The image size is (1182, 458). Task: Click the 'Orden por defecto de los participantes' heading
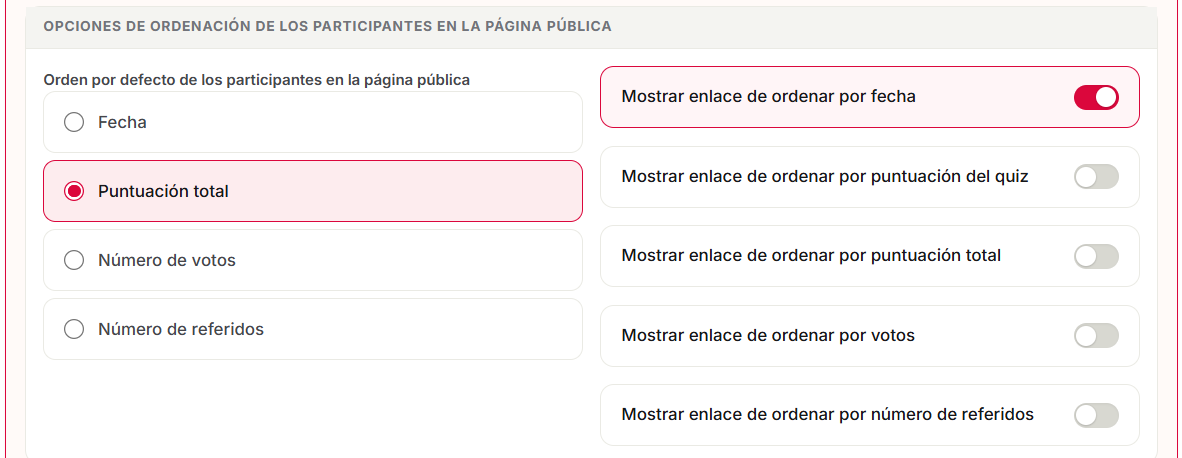coord(256,80)
